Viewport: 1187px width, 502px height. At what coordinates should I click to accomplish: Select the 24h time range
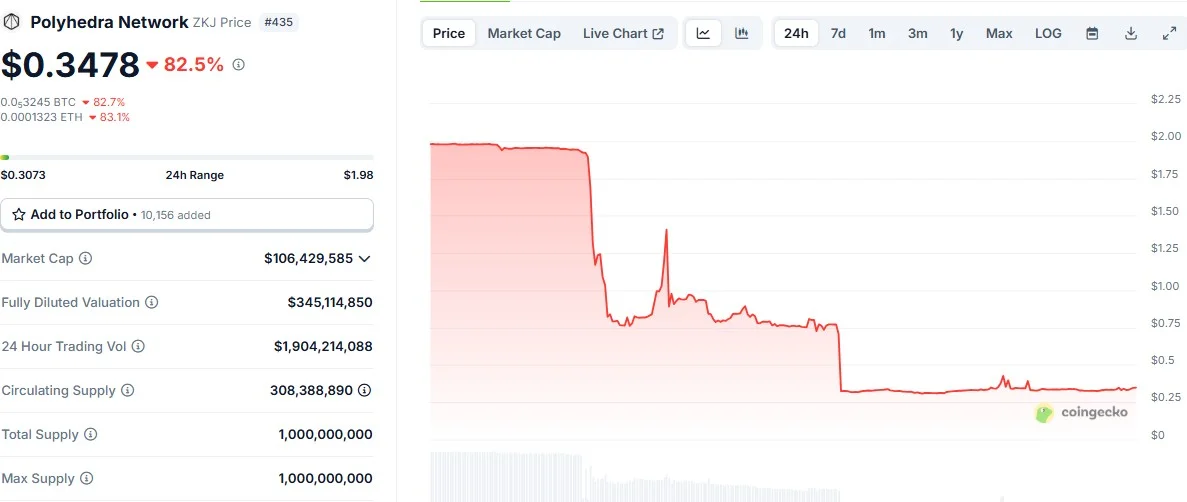[796, 33]
